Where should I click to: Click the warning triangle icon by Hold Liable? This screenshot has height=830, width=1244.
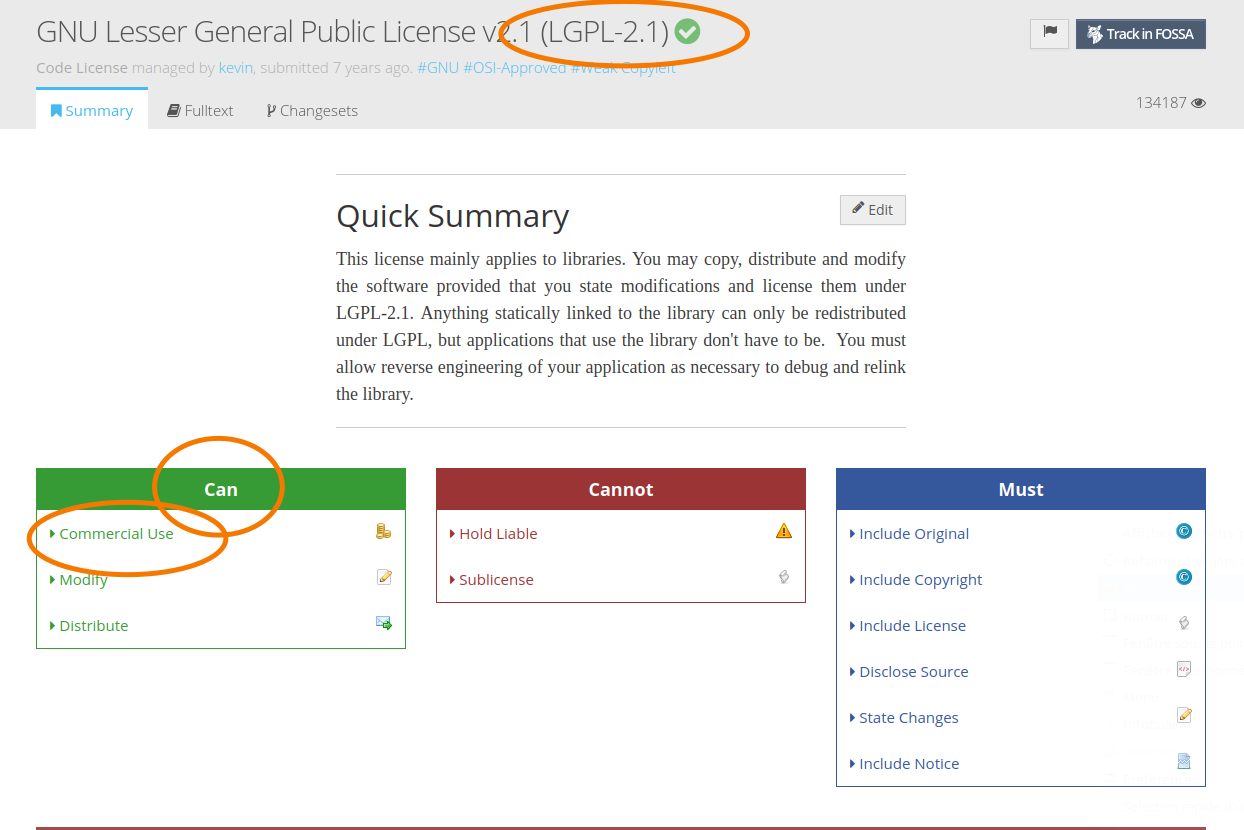[x=784, y=531]
